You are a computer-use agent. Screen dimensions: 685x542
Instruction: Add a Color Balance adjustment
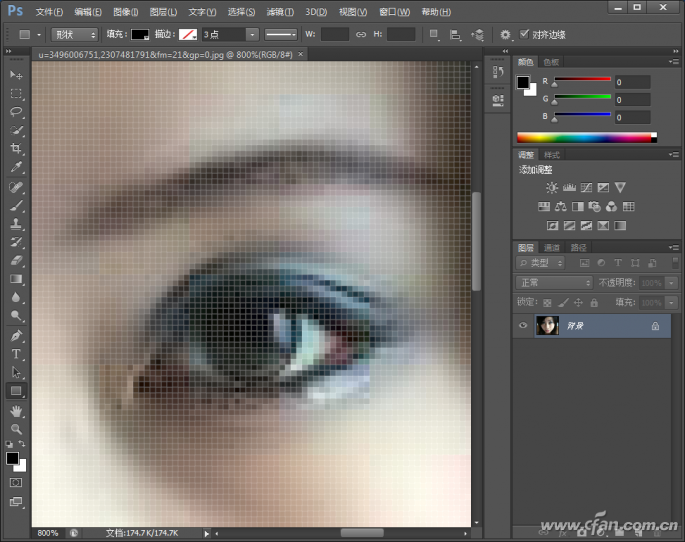560,207
